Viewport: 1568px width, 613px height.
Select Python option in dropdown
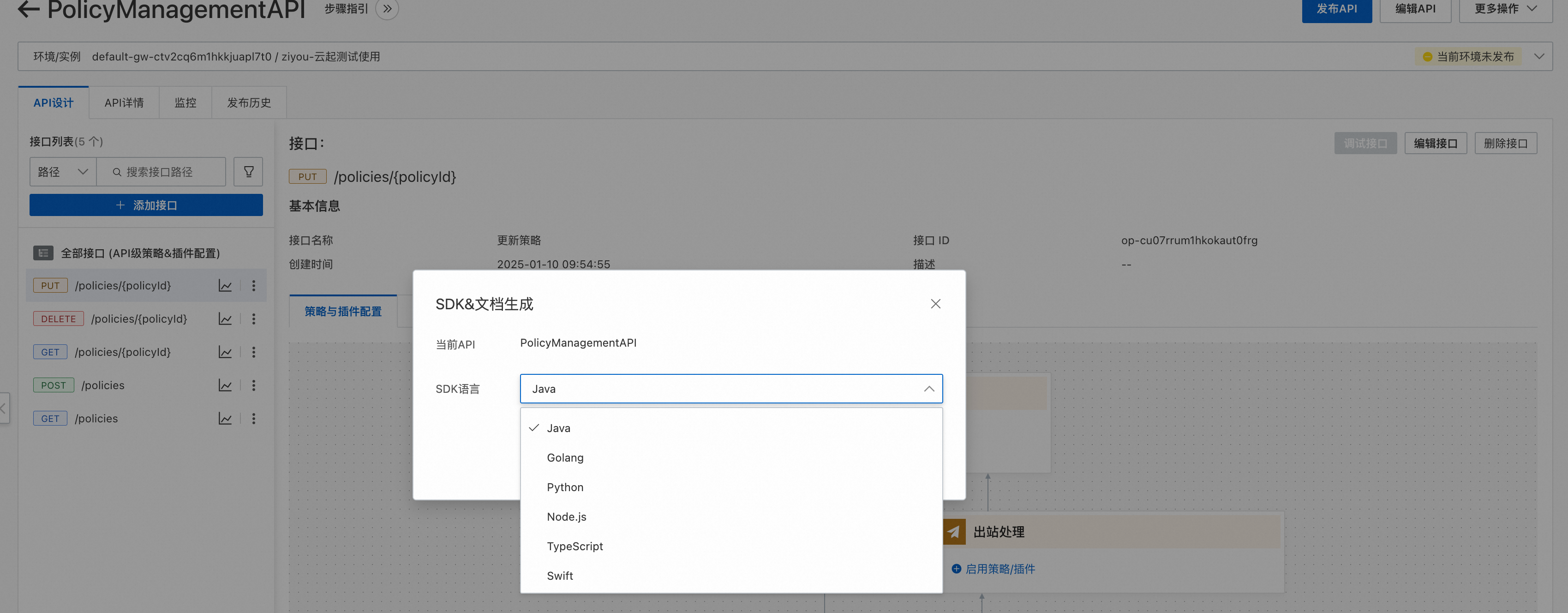(565, 487)
